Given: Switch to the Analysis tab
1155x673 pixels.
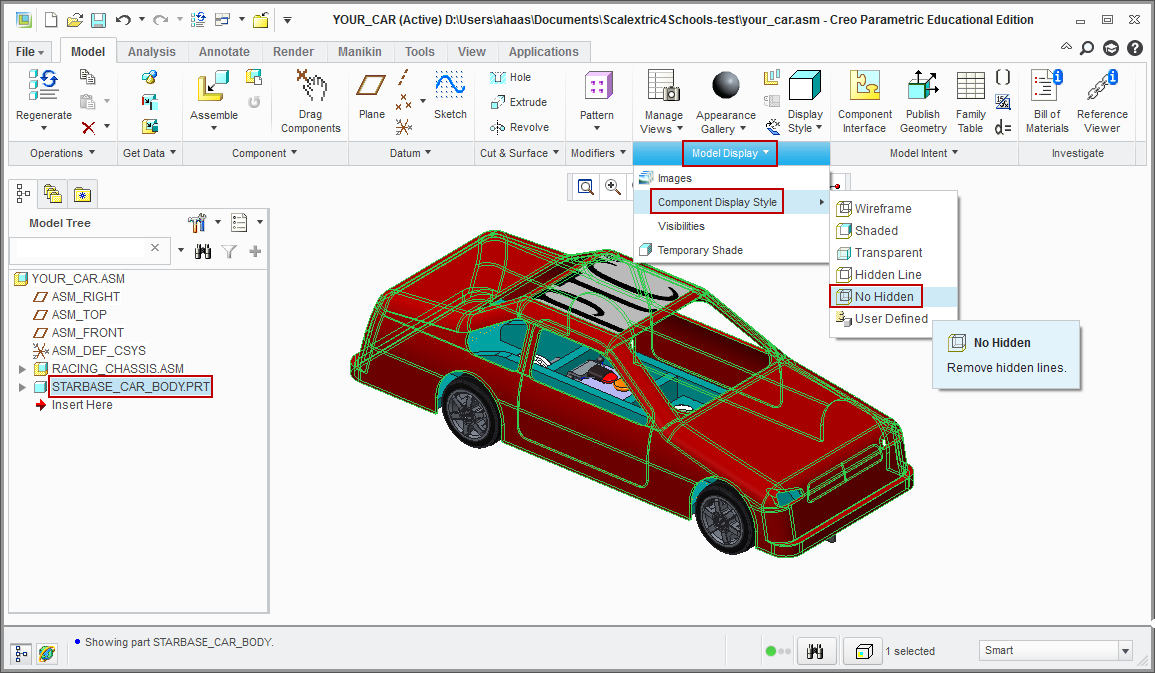Looking at the screenshot, I should click(x=152, y=52).
